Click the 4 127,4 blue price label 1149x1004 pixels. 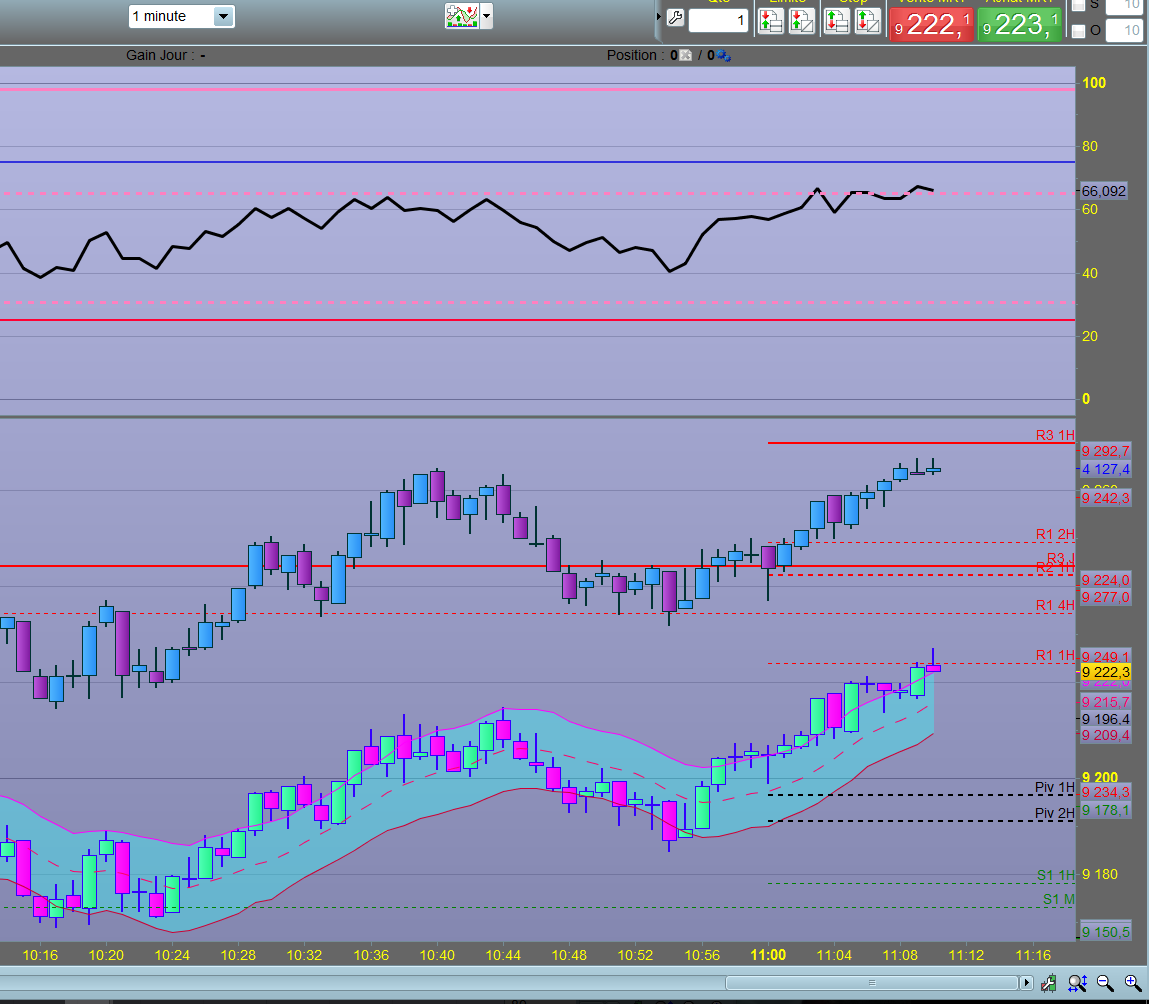coord(1106,469)
